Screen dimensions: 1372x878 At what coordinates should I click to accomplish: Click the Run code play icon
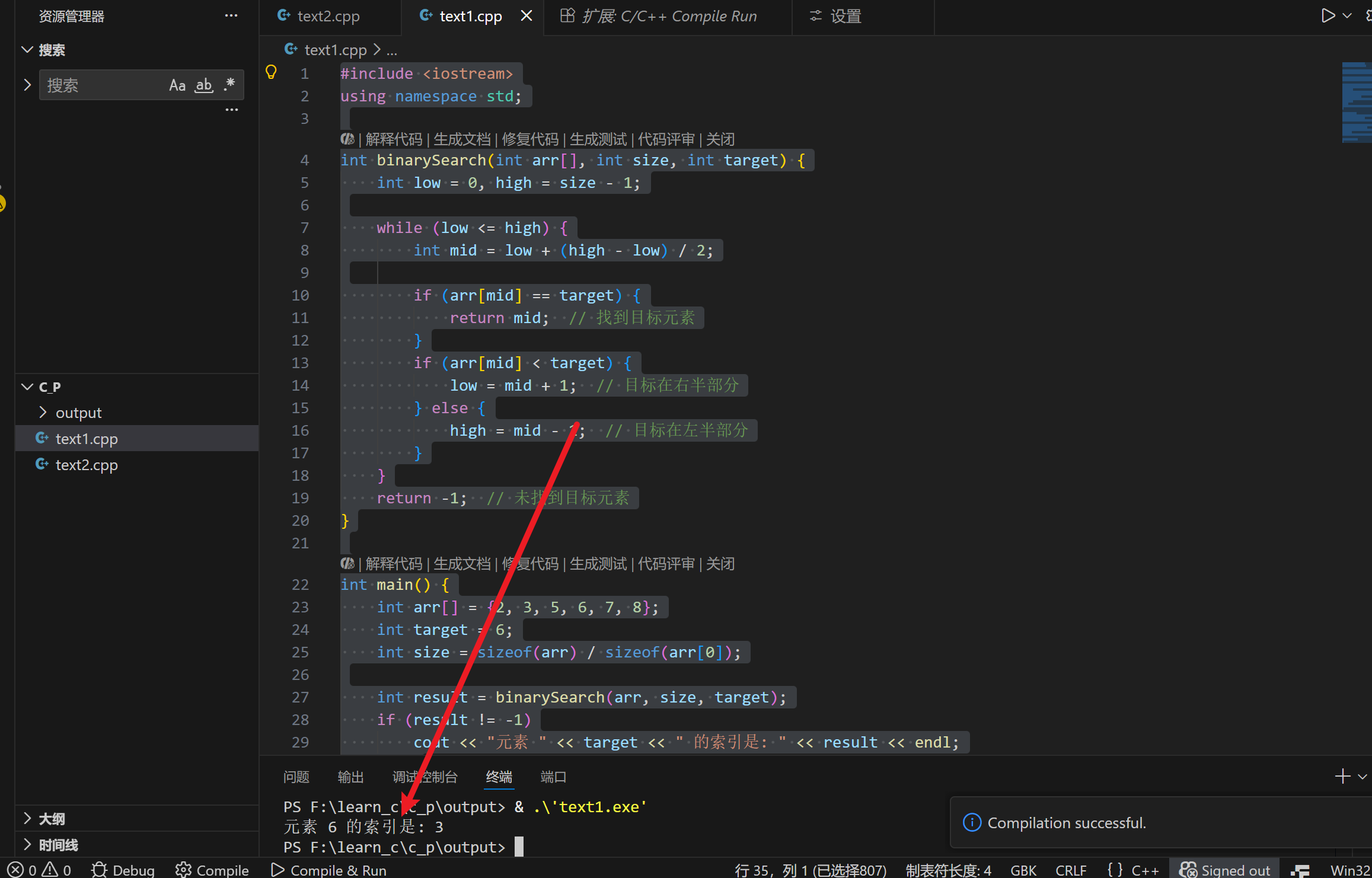coord(1328,15)
